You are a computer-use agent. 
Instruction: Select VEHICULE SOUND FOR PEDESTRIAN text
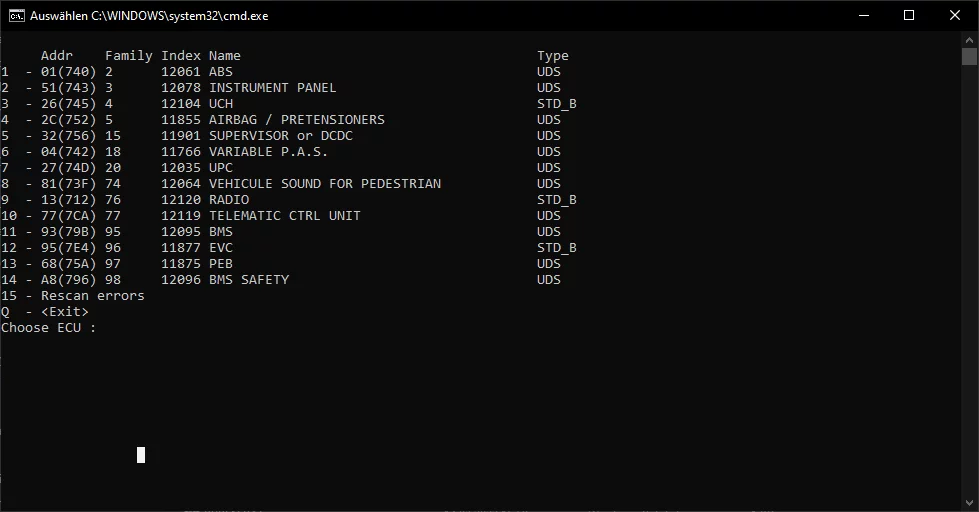coord(324,184)
